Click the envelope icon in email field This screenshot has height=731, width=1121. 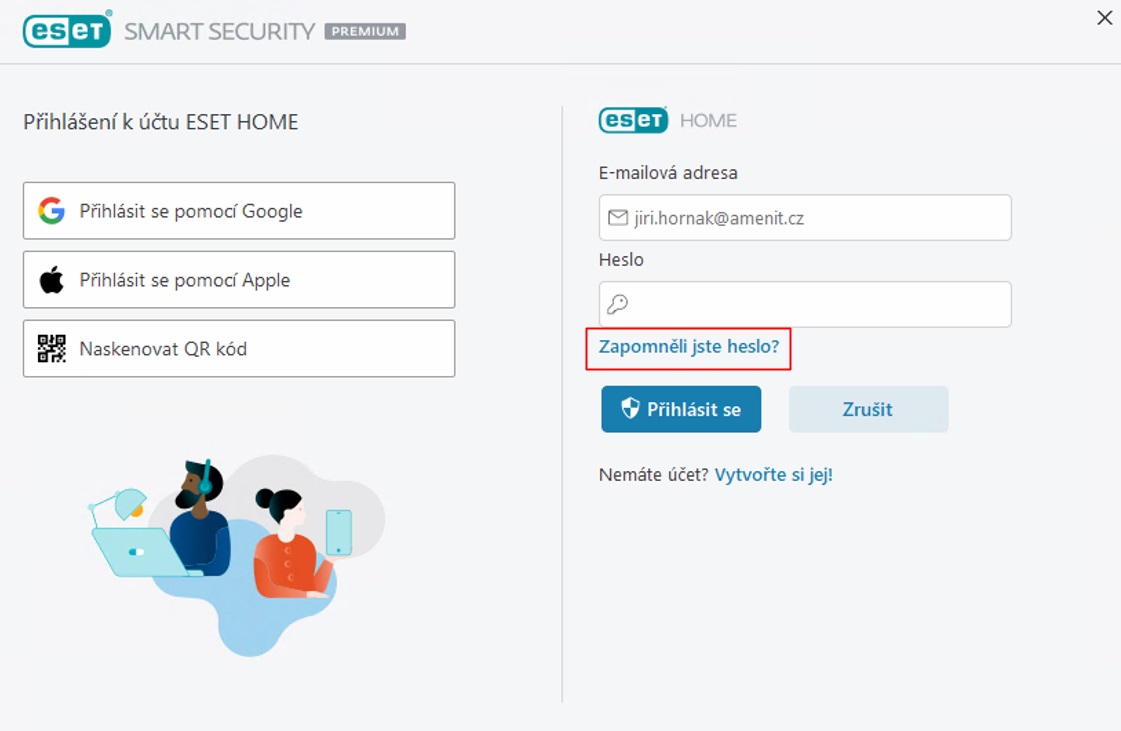click(x=618, y=217)
